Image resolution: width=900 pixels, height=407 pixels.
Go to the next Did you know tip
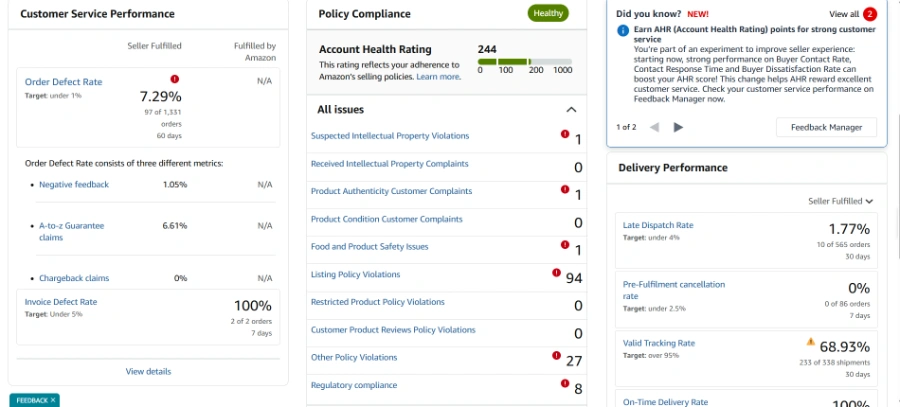[678, 127]
